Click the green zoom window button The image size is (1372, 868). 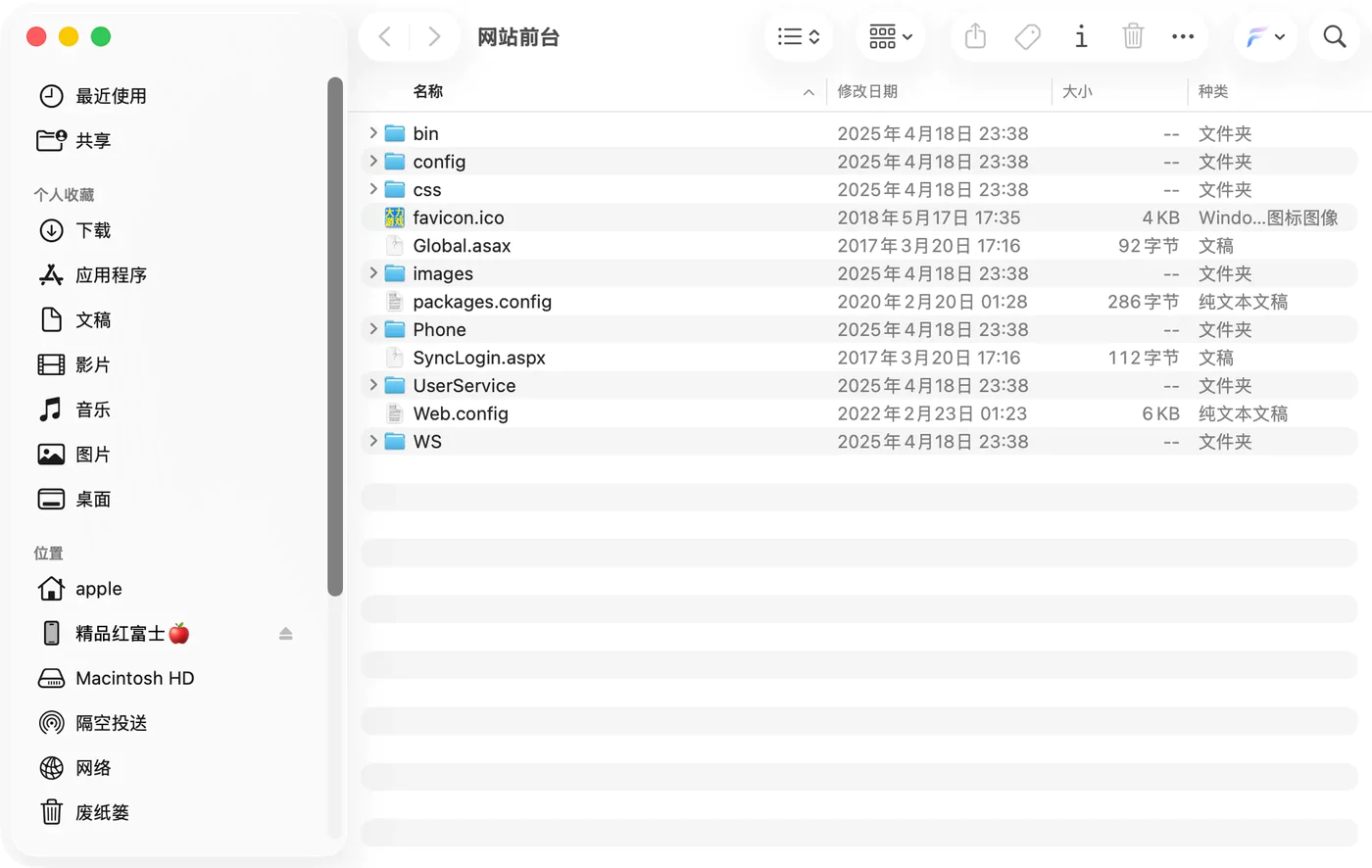pos(101,36)
